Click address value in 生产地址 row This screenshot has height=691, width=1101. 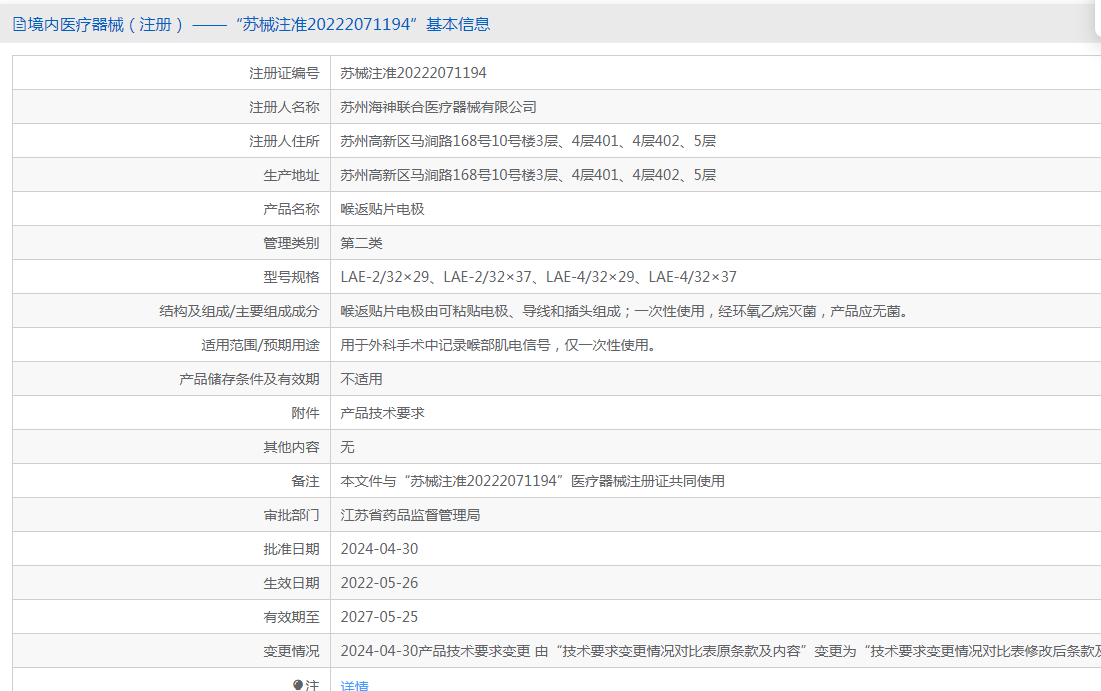(x=528, y=175)
